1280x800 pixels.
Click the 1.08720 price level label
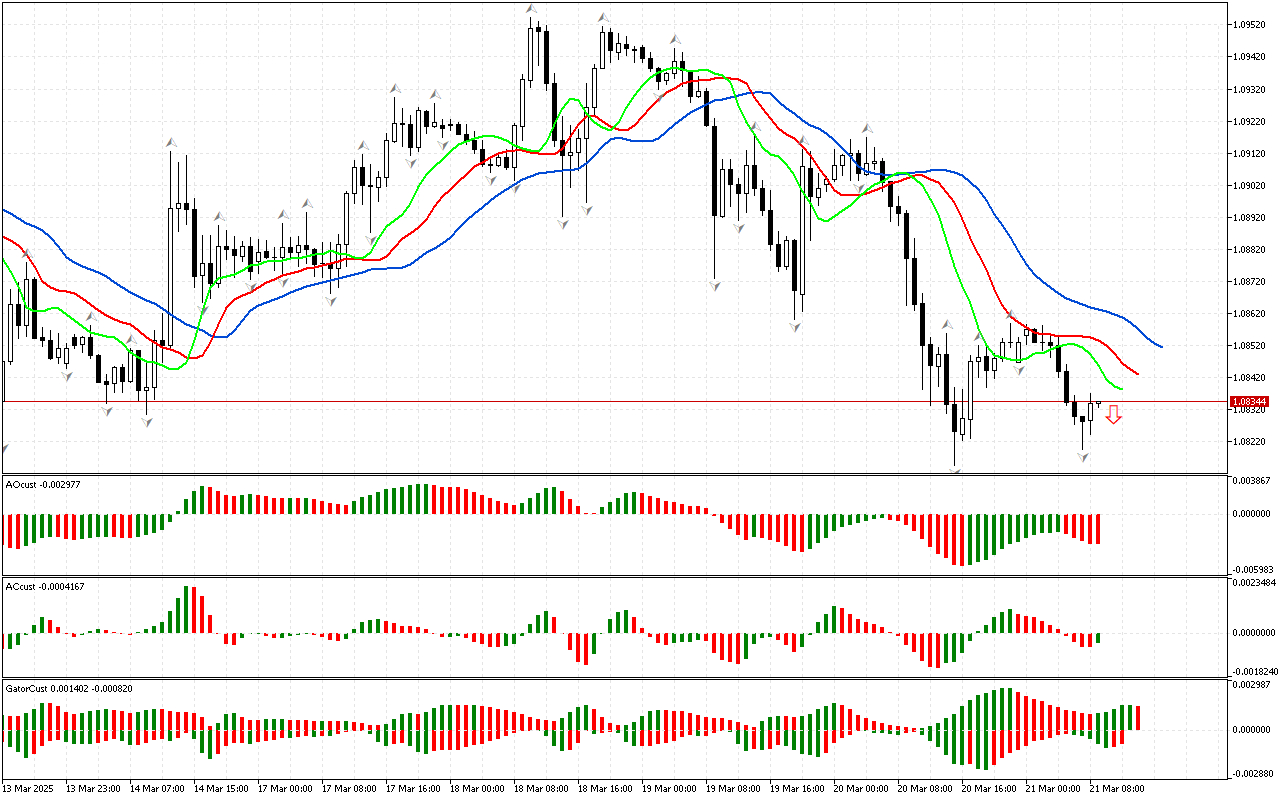point(1250,281)
